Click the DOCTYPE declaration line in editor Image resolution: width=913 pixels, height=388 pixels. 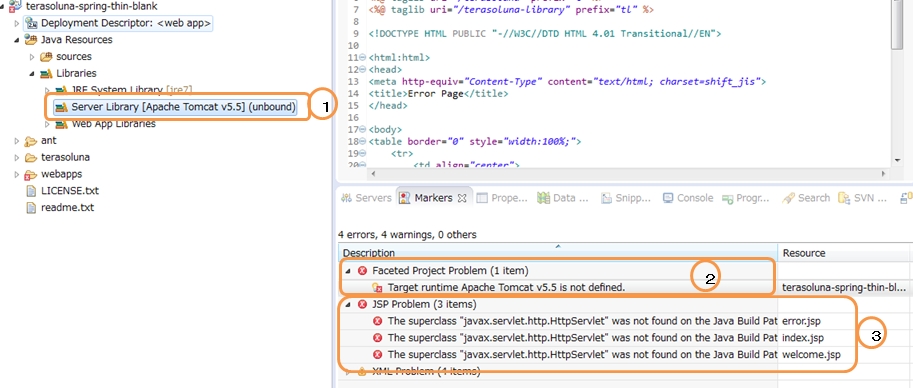[545, 34]
